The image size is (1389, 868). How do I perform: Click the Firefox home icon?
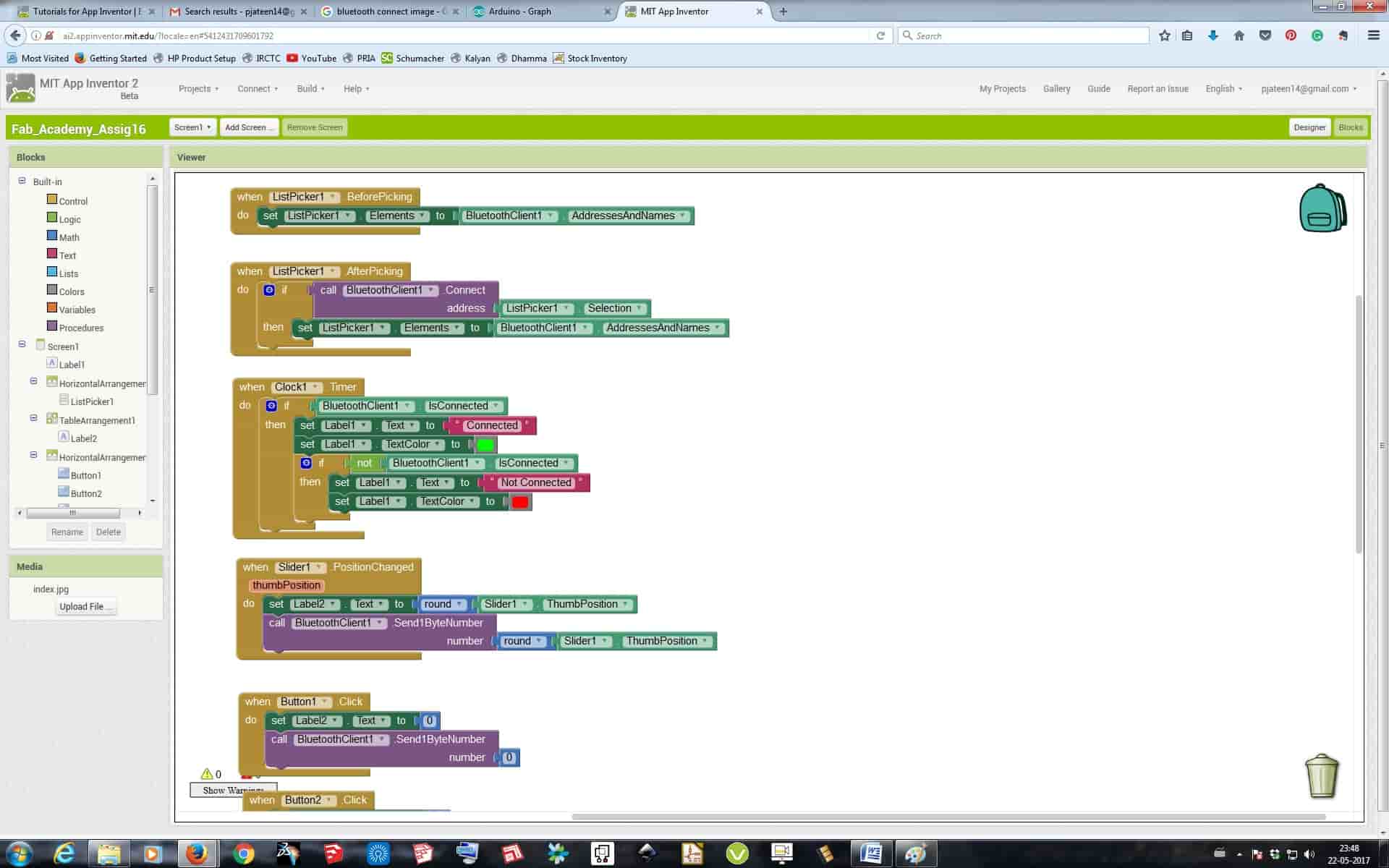point(1239,35)
